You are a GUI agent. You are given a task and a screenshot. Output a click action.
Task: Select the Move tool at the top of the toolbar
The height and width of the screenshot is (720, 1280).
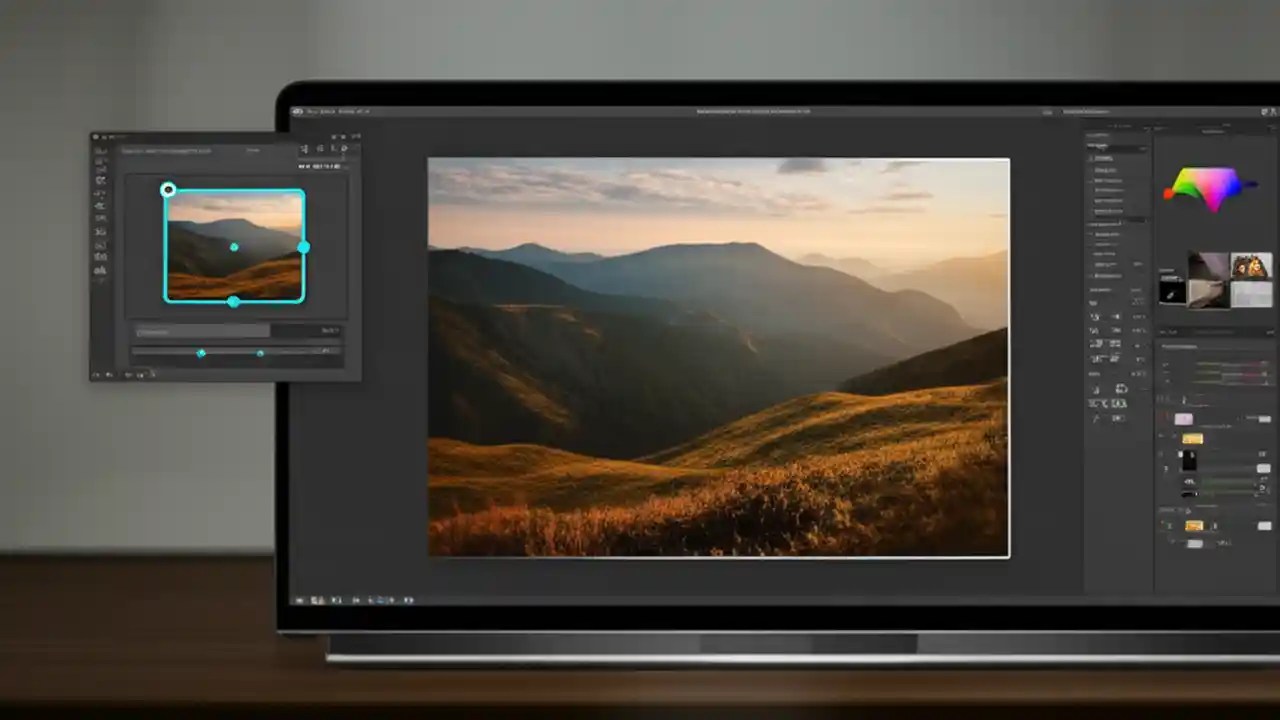pos(101,148)
